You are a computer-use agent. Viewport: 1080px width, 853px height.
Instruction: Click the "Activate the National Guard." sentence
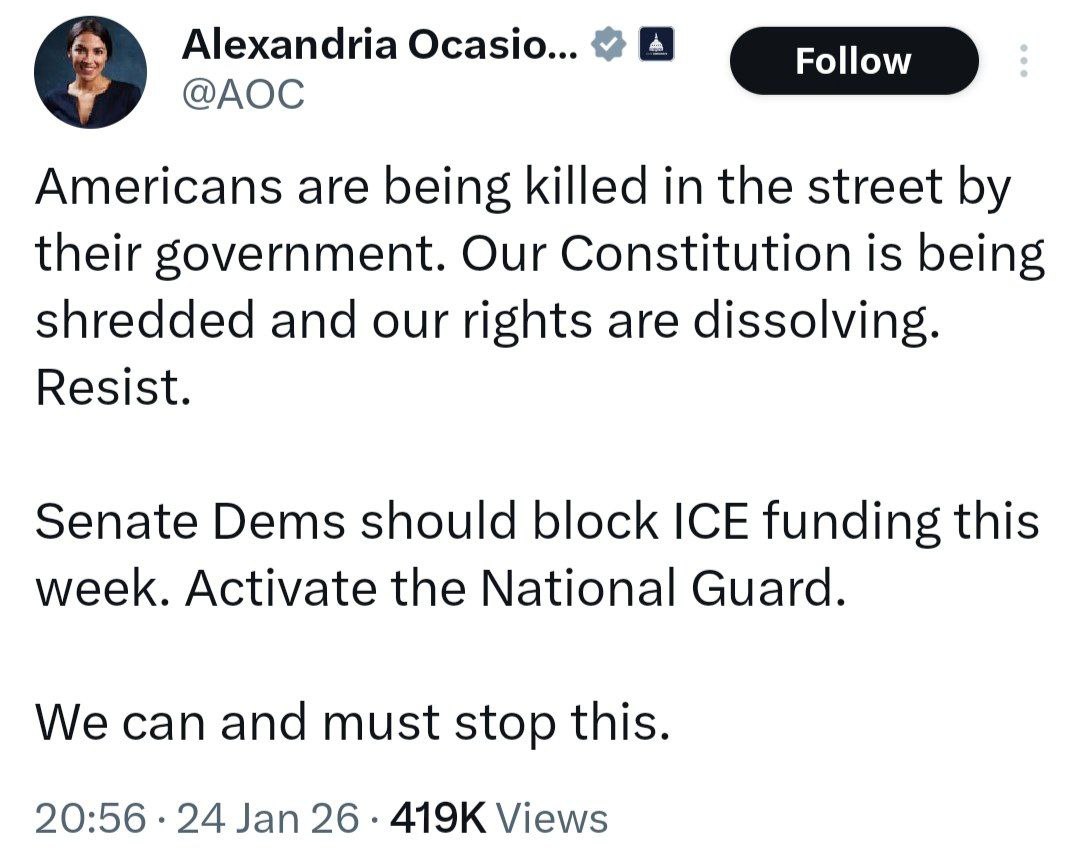509,589
